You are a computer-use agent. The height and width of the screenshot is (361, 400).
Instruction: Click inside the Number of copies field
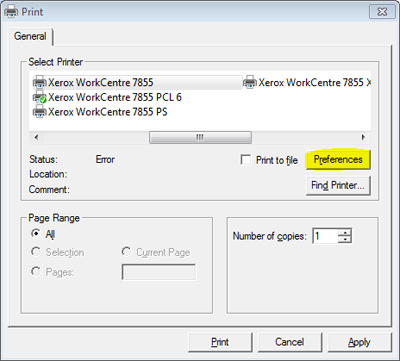pos(325,236)
